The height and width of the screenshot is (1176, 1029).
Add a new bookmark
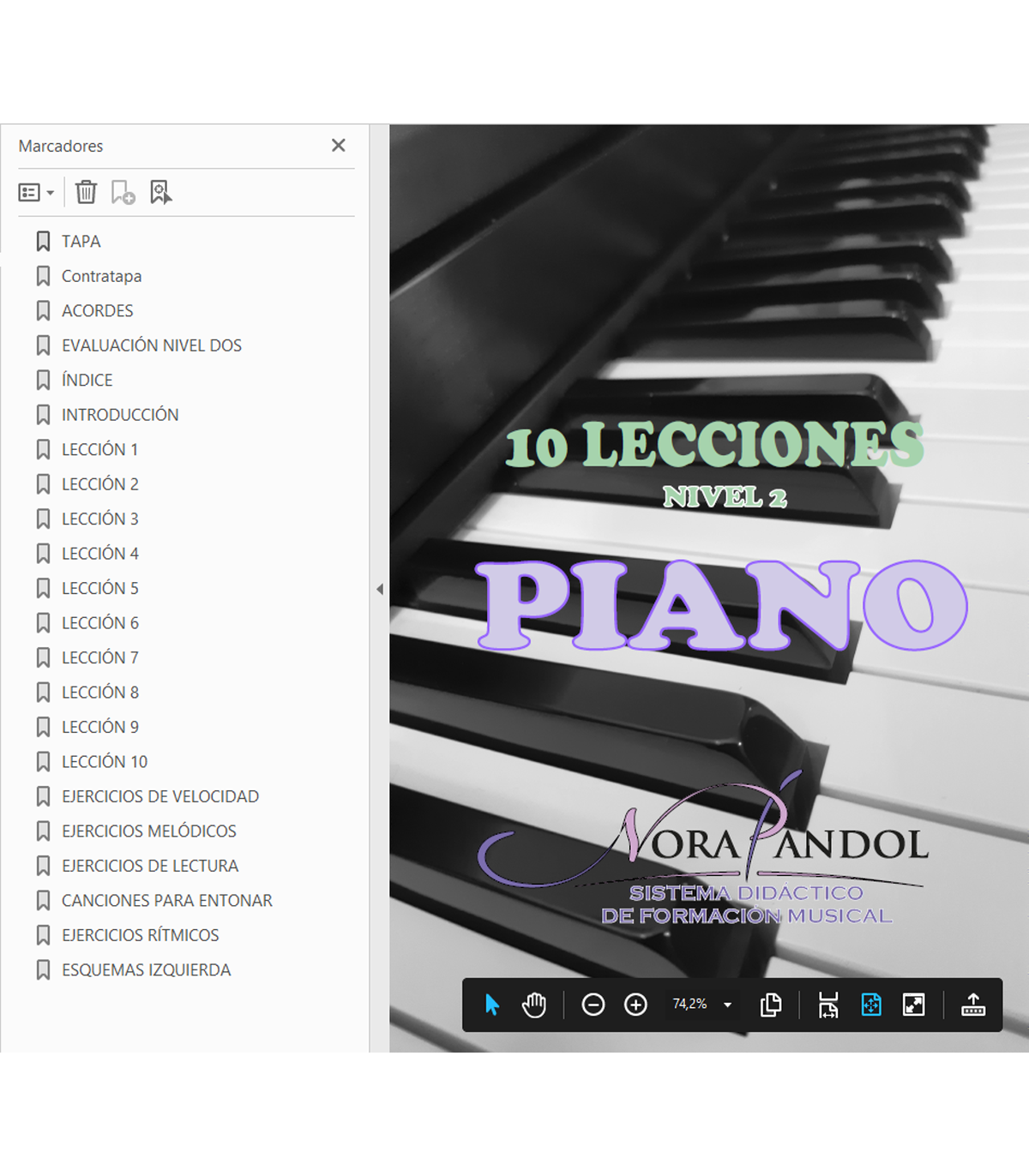[123, 192]
